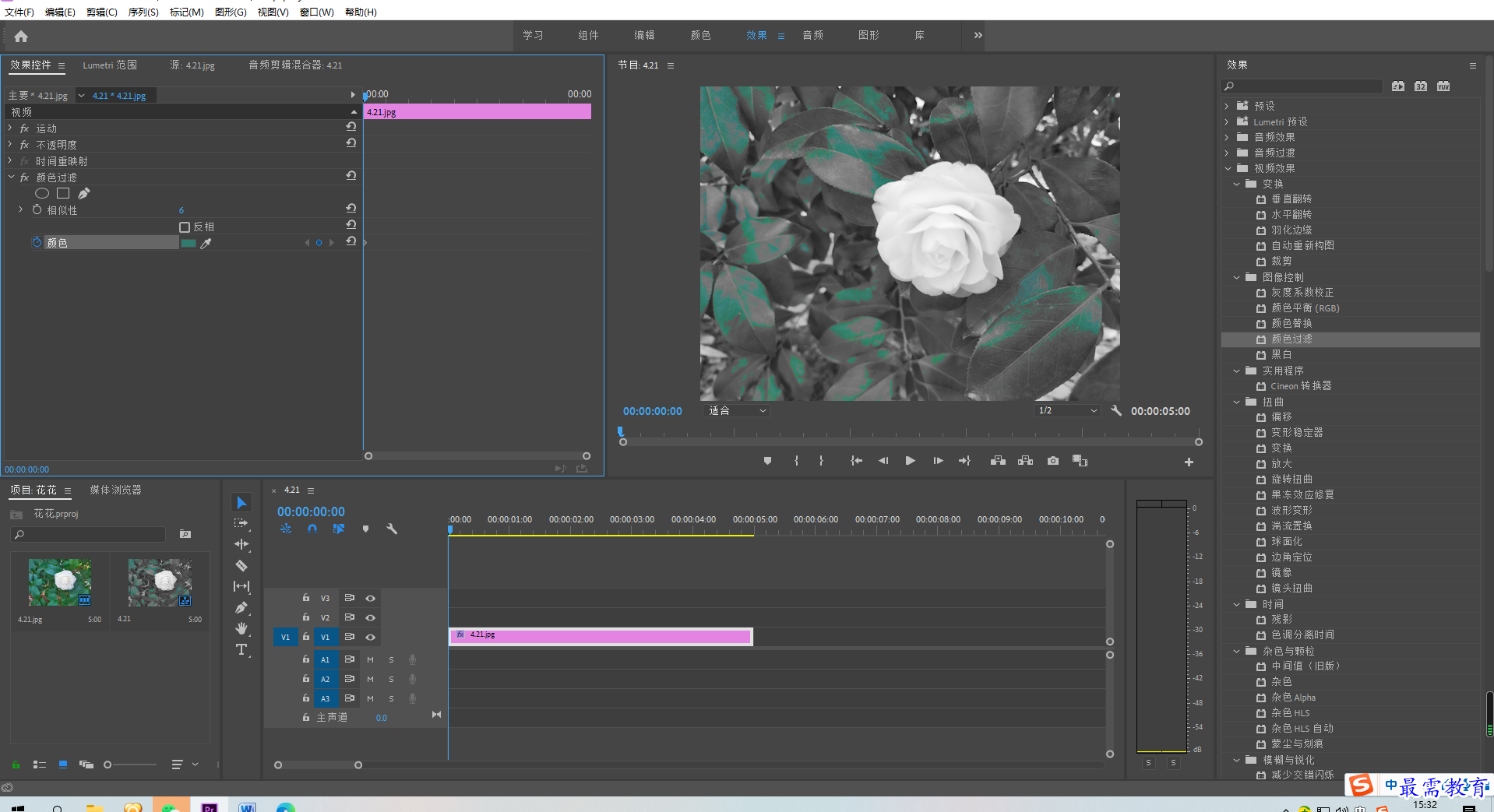Image resolution: width=1494 pixels, height=812 pixels.
Task: Play the program monitor
Action: point(910,461)
